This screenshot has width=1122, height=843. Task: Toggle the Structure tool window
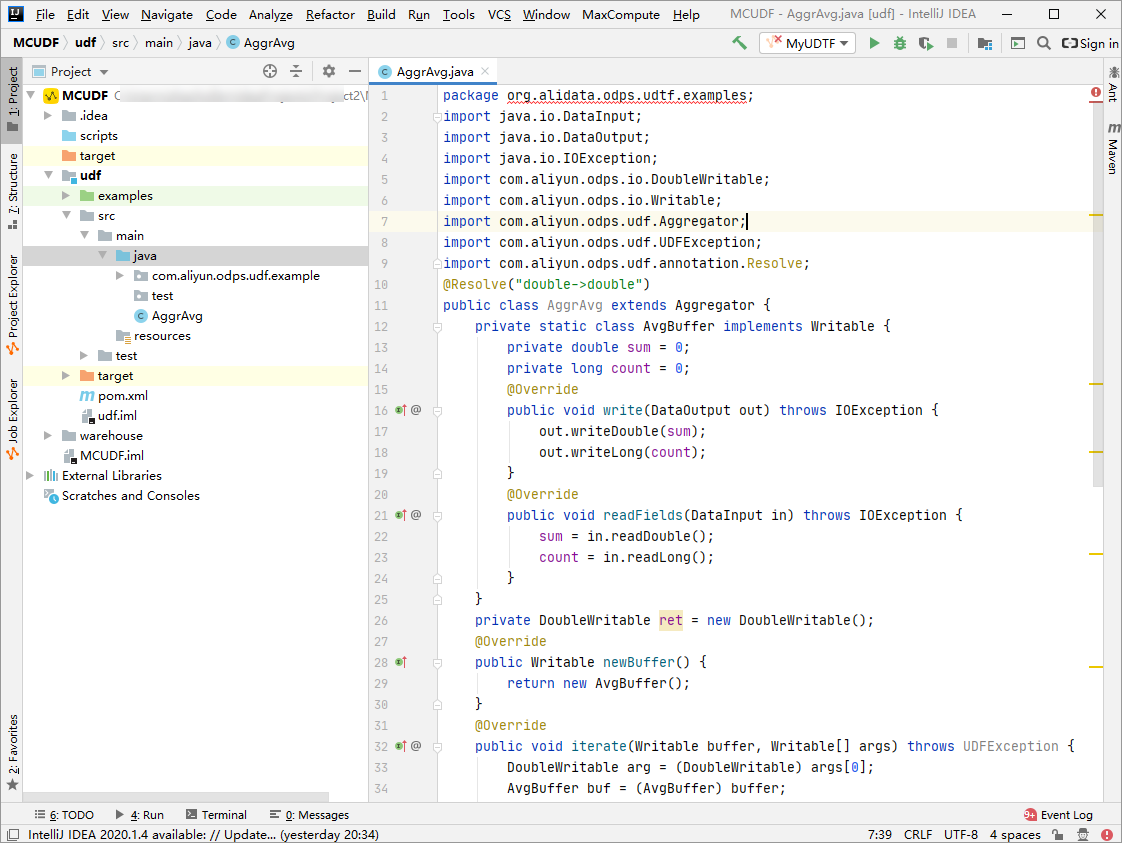(x=12, y=183)
